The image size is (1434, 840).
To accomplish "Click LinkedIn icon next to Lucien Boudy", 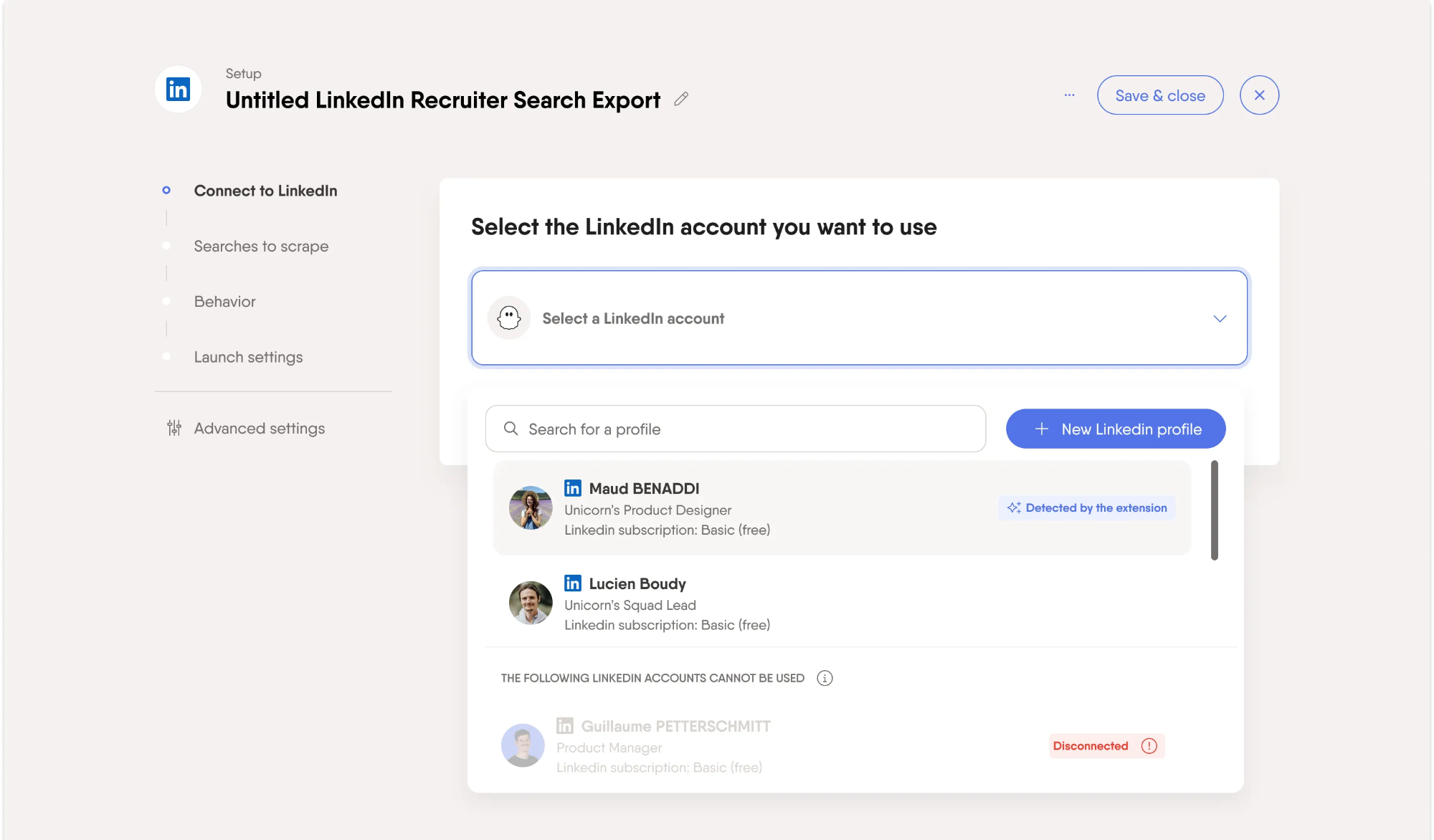I will click(573, 583).
